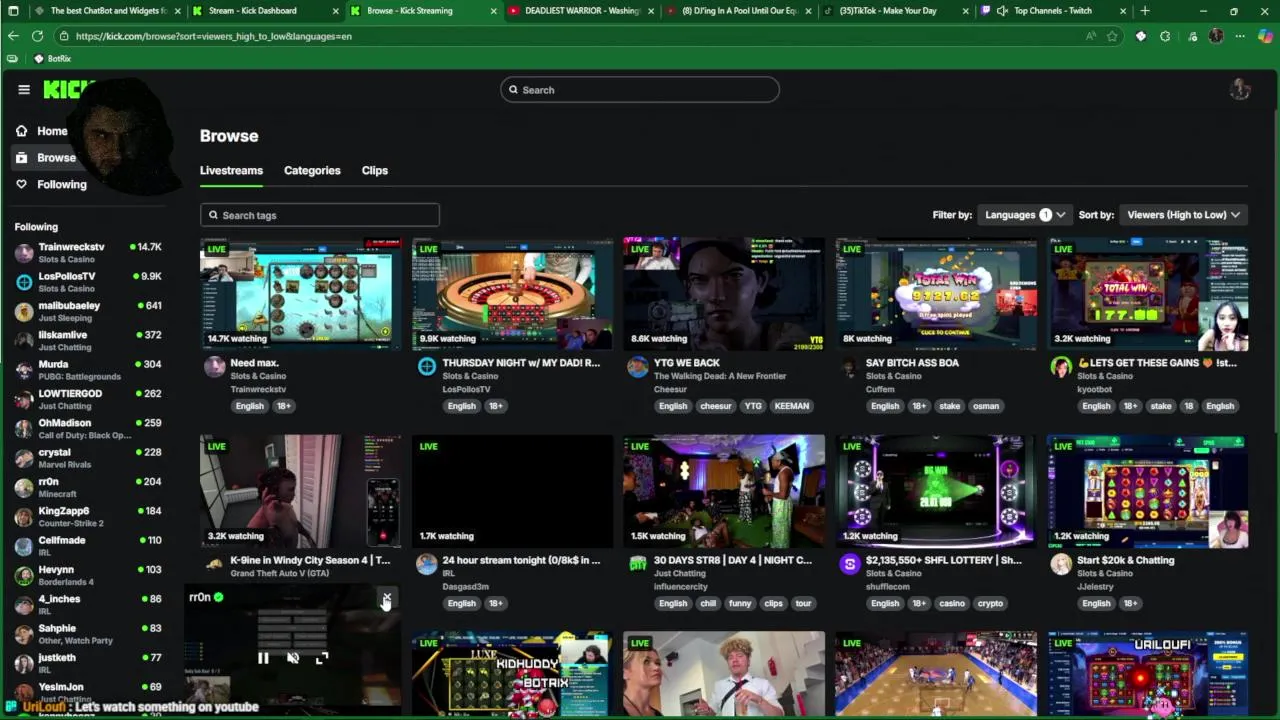Select the crypto tag under shufflecom

pyautogui.click(x=990, y=603)
